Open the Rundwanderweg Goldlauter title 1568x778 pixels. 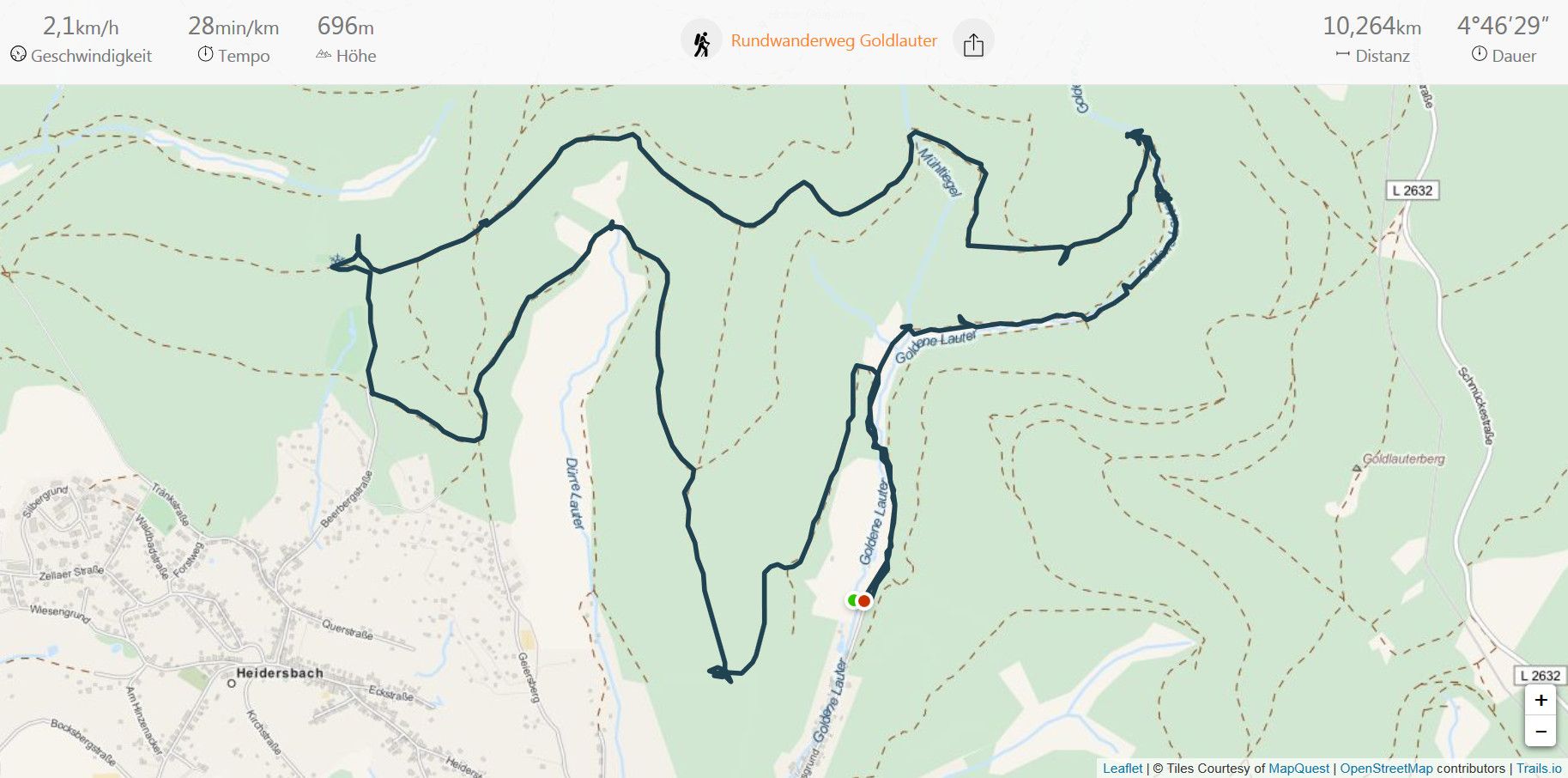[833, 40]
